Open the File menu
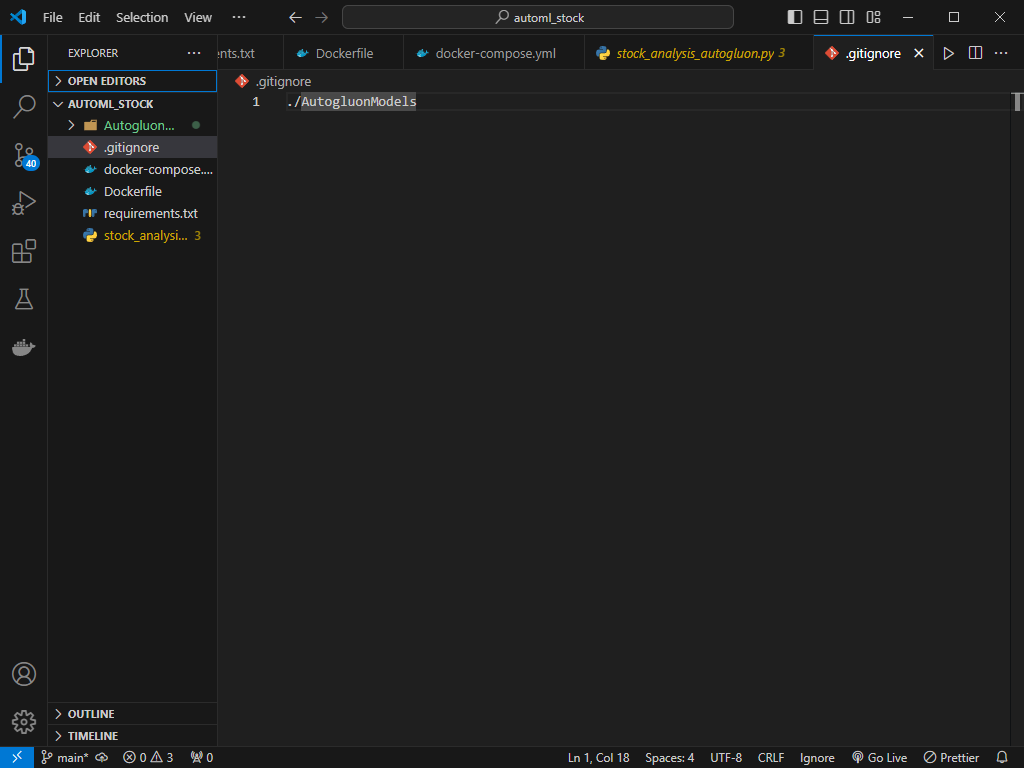Image resolution: width=1024 pixels, height=768 pixels. click(x=52, y=18)
